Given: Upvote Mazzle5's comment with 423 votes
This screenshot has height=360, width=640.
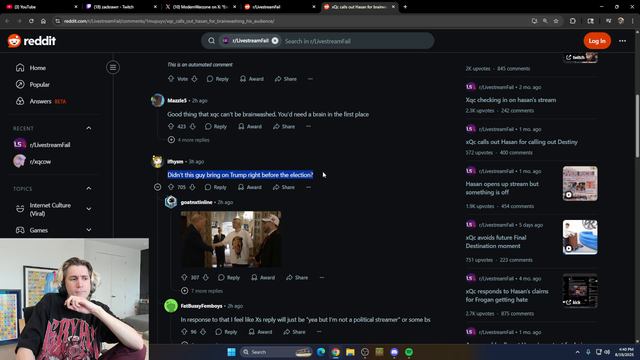Looking at the screenshot, I should pyautogui.click(x=171, y=127).
